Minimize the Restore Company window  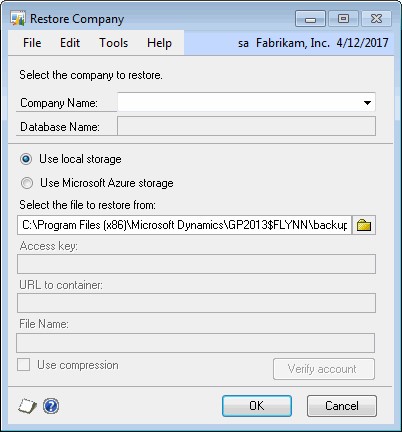pos(310,19)
